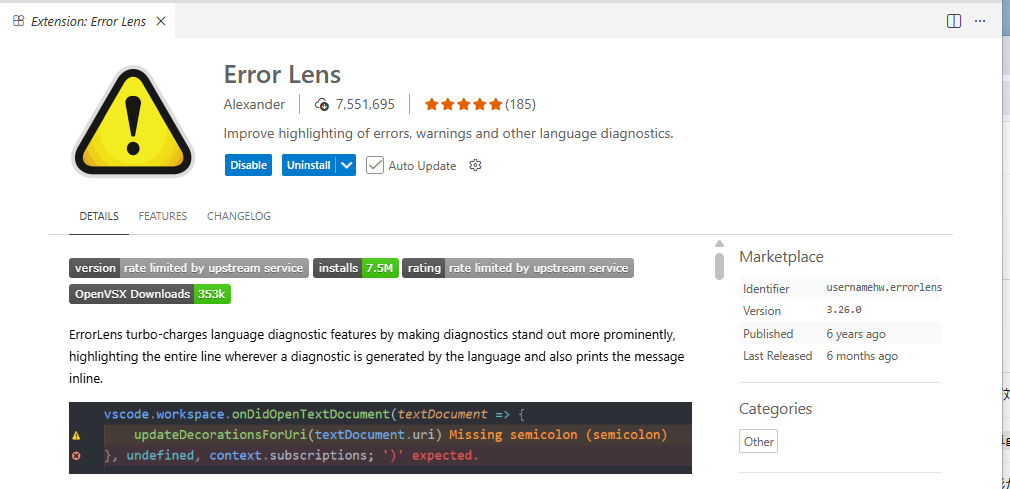The height and width of the screenshot is (489, 1010).
Task: Expand the Uninstall dropdown arrow
Action: pos(346,165)
